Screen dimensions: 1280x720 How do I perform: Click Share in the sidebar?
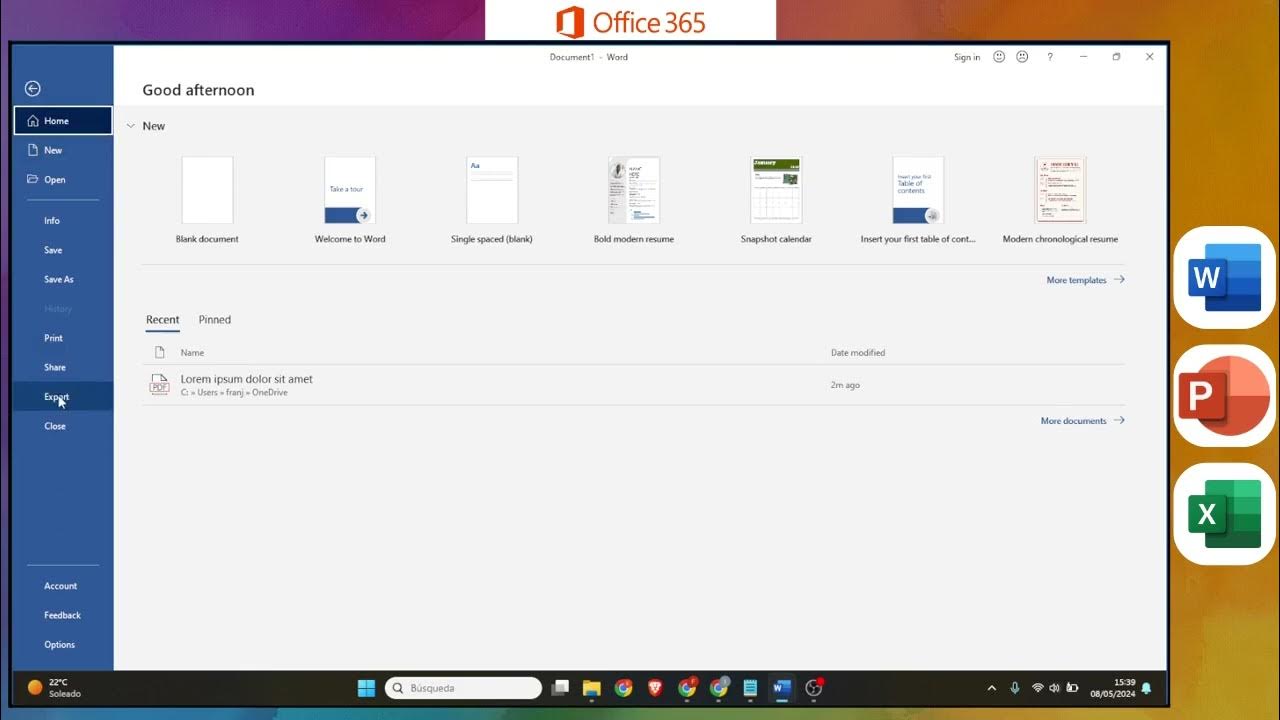click(x=63, y=367)
